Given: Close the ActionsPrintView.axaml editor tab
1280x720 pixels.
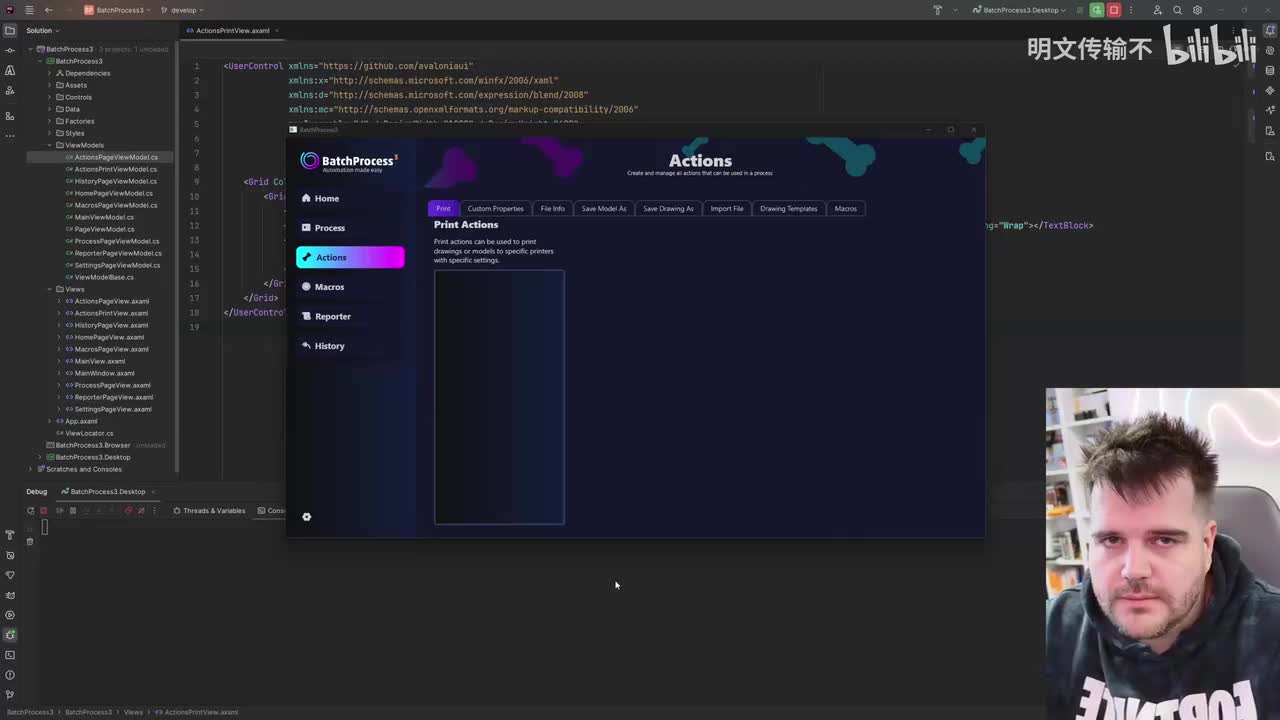Looking at the screenshot, I should tap(277, 31).
